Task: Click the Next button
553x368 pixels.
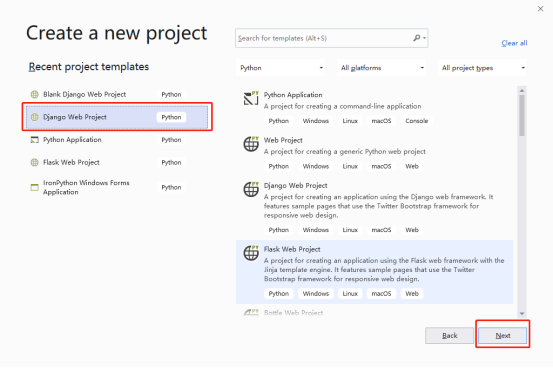Action: click(x=503, y=336)
